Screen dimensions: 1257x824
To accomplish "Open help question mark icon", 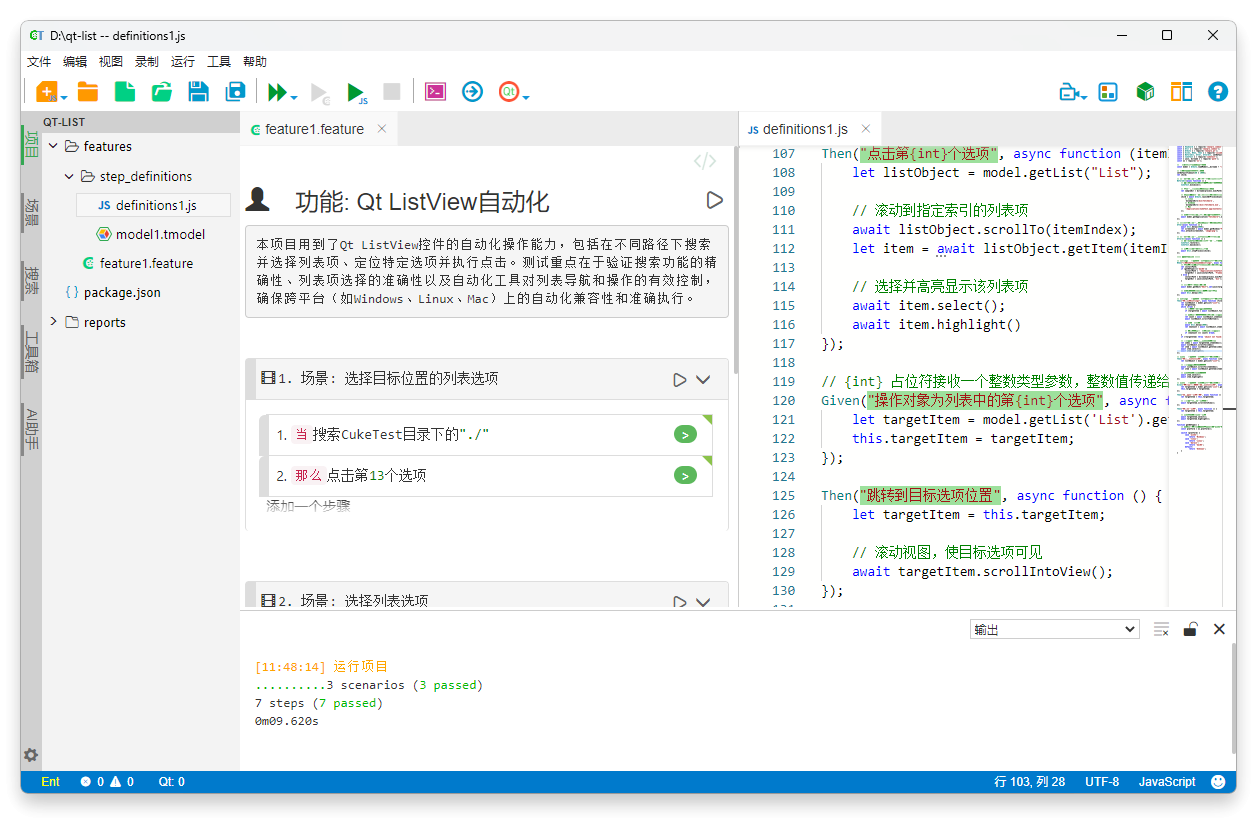I will (x=1217, y=92).
